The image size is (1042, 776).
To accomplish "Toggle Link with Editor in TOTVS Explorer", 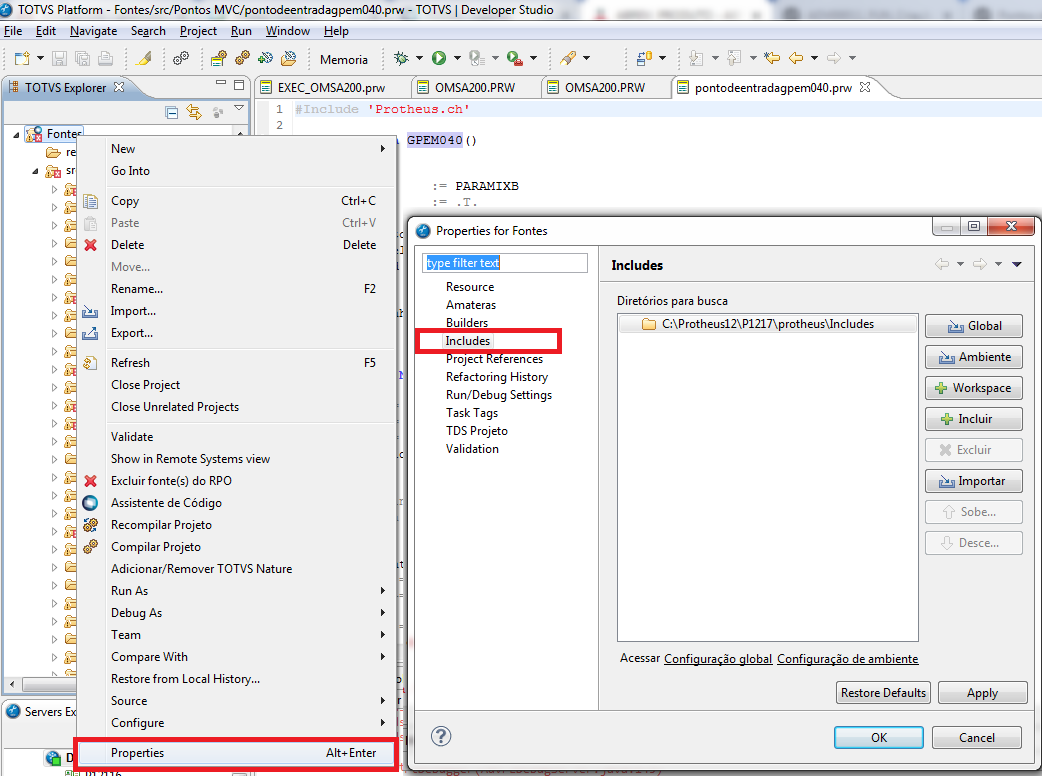I will coord(194,112).
